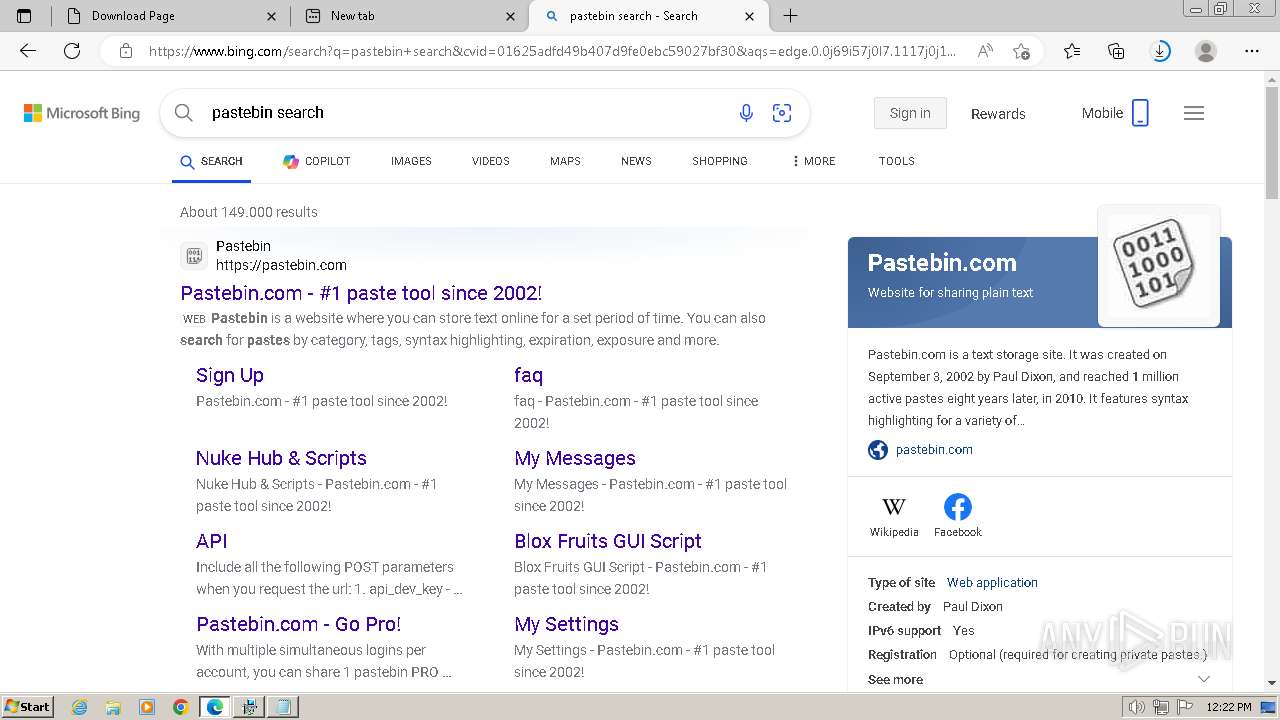1280x720 pixels.
Task: Select the SHOPPING search tab
Action: coord(720,161)
